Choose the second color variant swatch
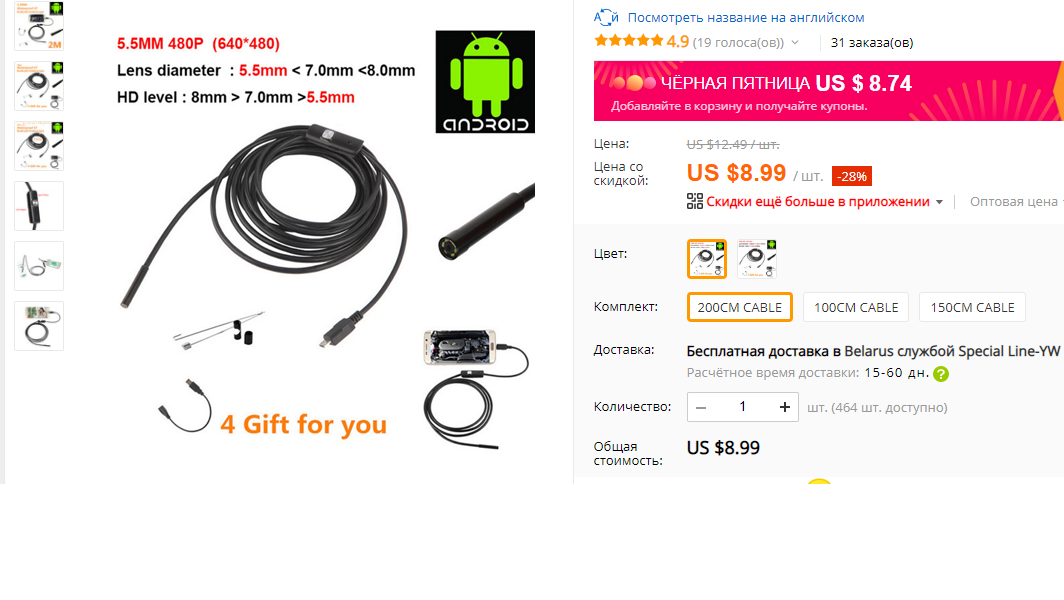 [757, 259]
